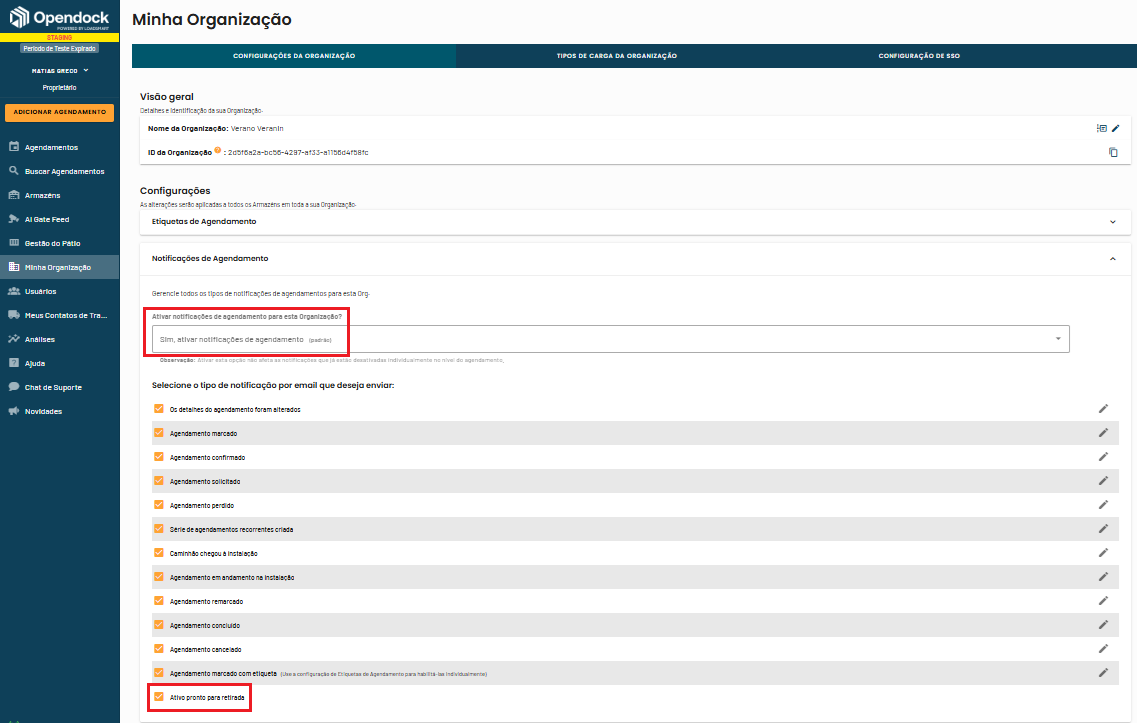Click the Armazéns warehouse icon
1137x723 pixels.
pyautogui.click(x=14, y=194)
